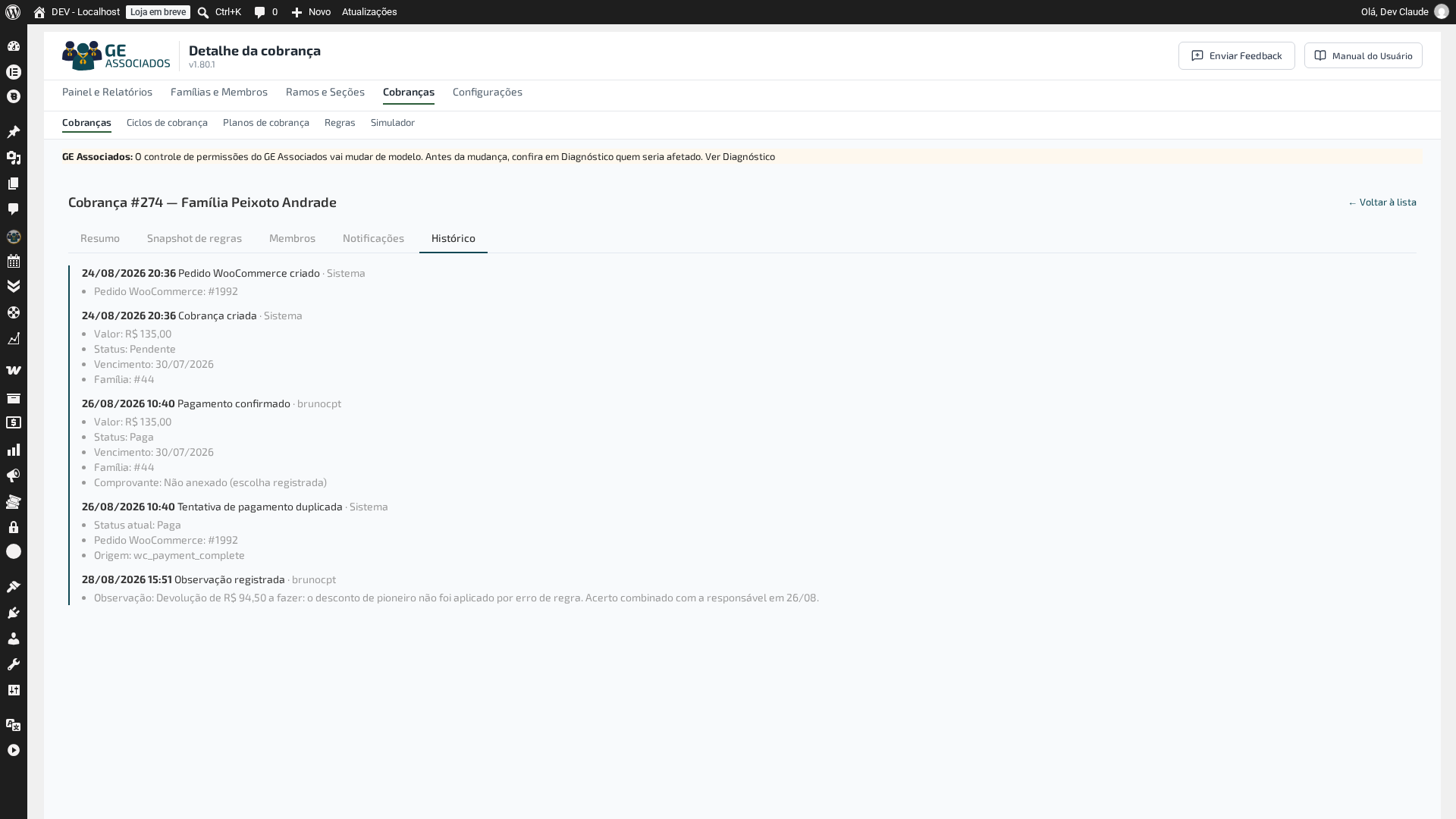Open Marketing via the megaphone sidebar icon
This screenshot has height=819, width=1456.
(x=14, y=476)
